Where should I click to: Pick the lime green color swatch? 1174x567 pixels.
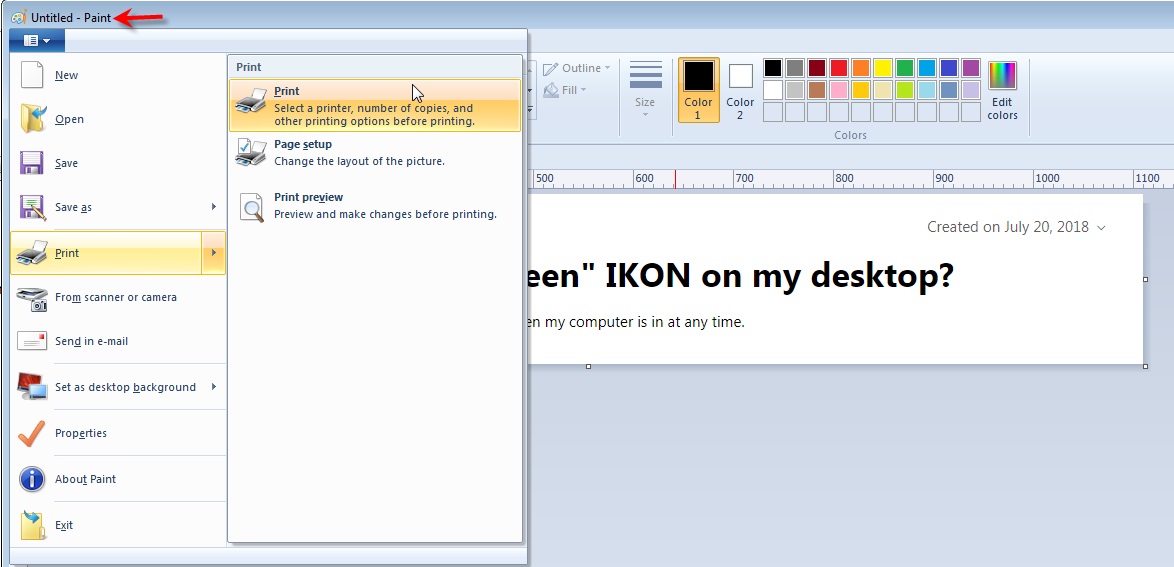tap(905, 90)
